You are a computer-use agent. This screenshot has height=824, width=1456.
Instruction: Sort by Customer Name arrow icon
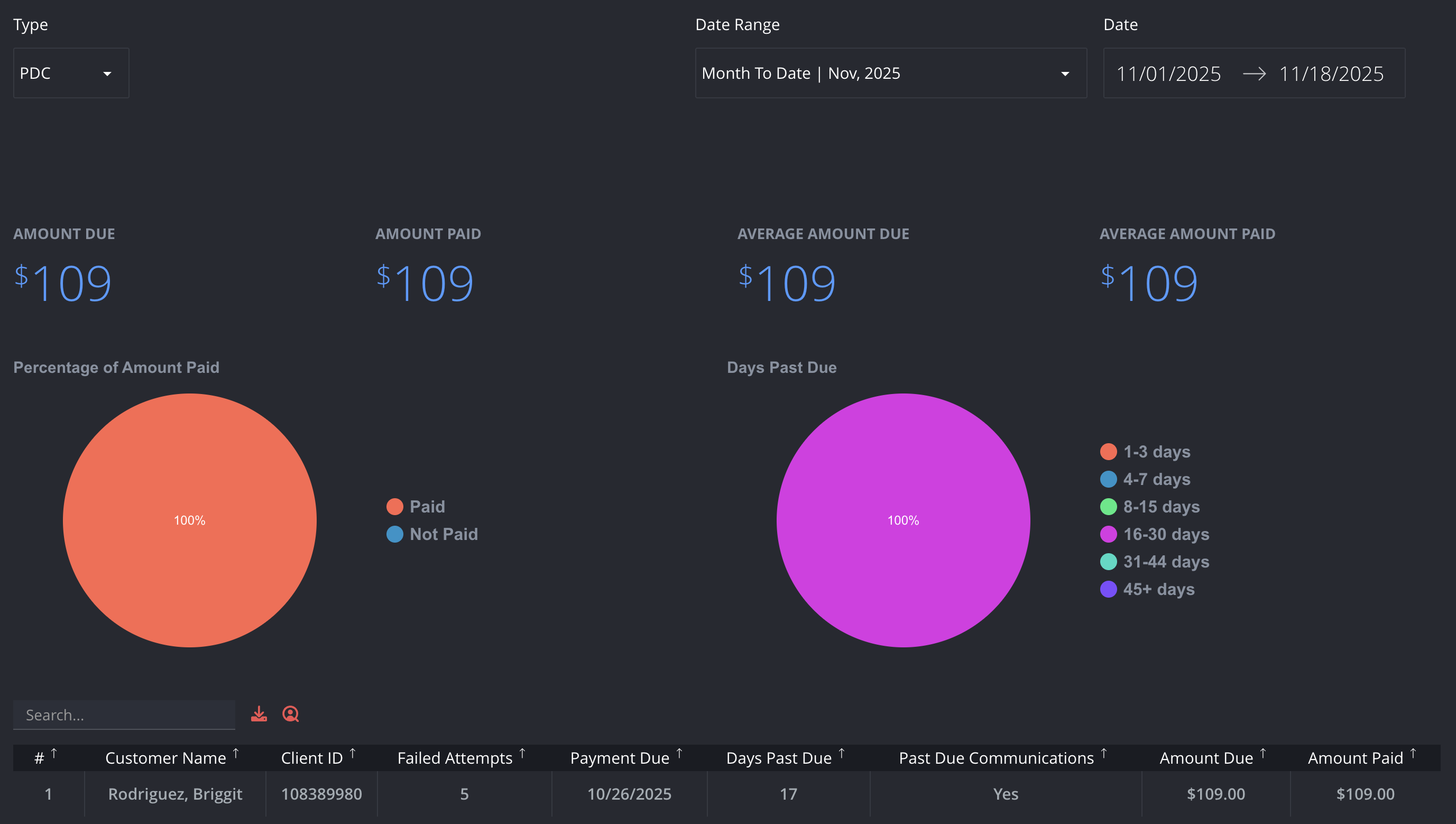click(x=236, y=754)
